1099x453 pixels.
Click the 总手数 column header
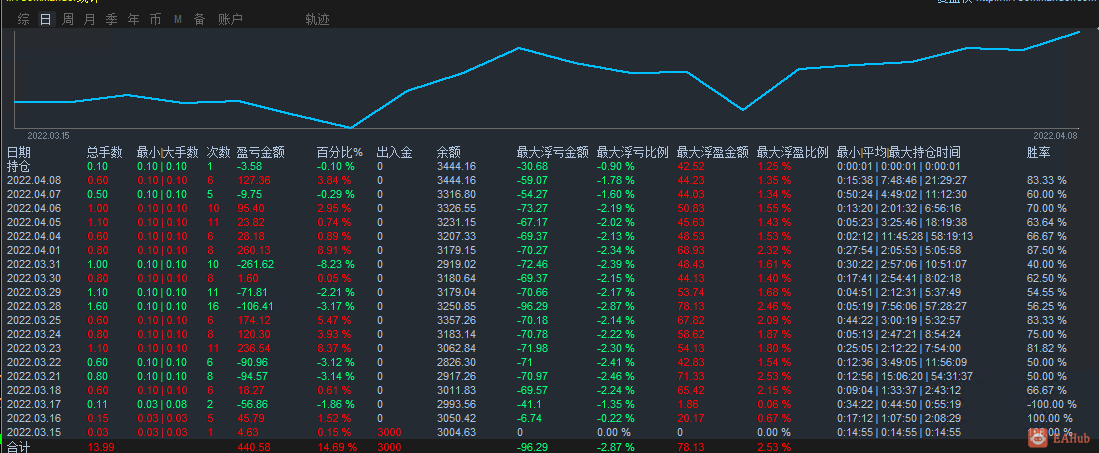click(x=105, y=152)
